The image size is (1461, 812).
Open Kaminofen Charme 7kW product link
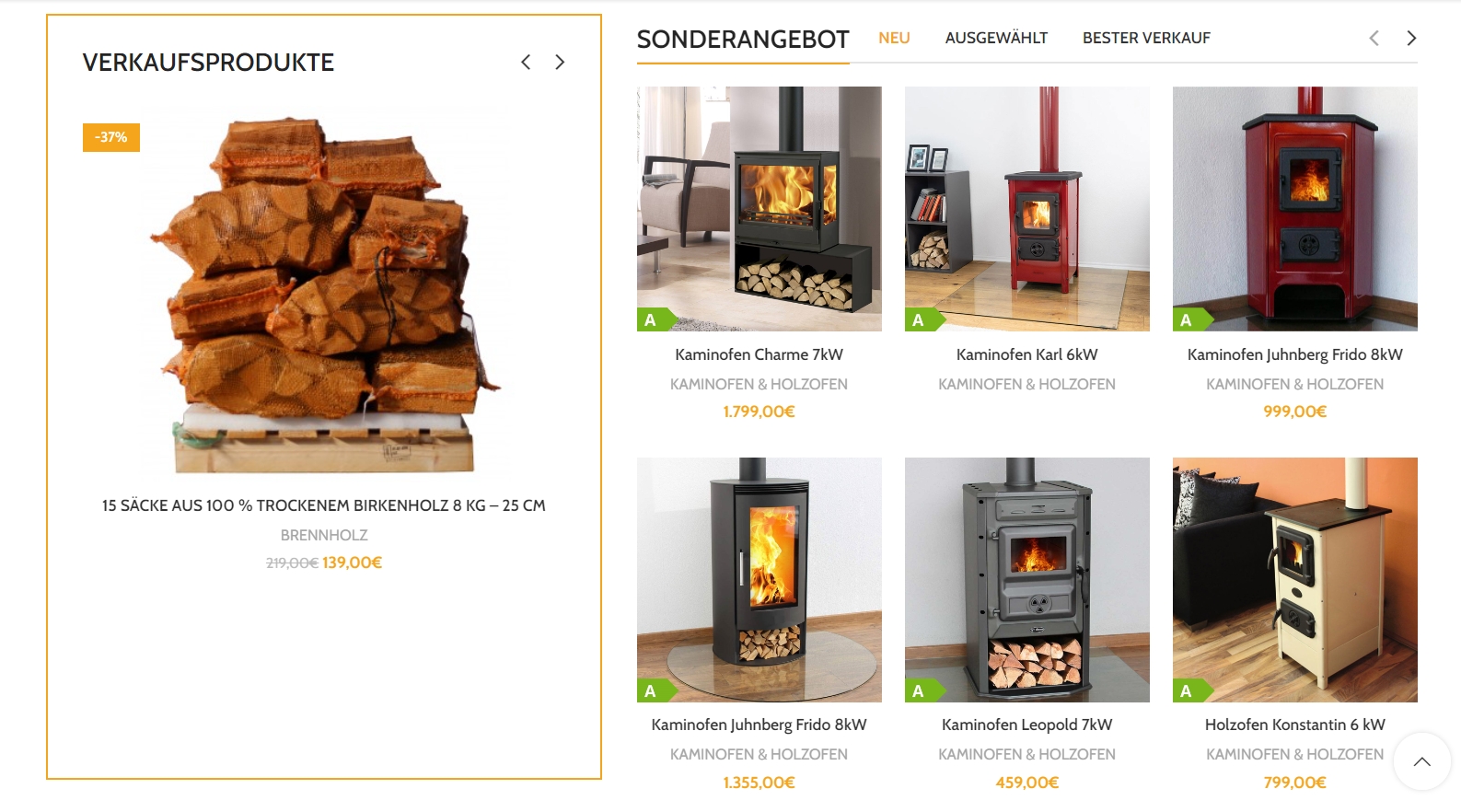click(x=759, y=354)
